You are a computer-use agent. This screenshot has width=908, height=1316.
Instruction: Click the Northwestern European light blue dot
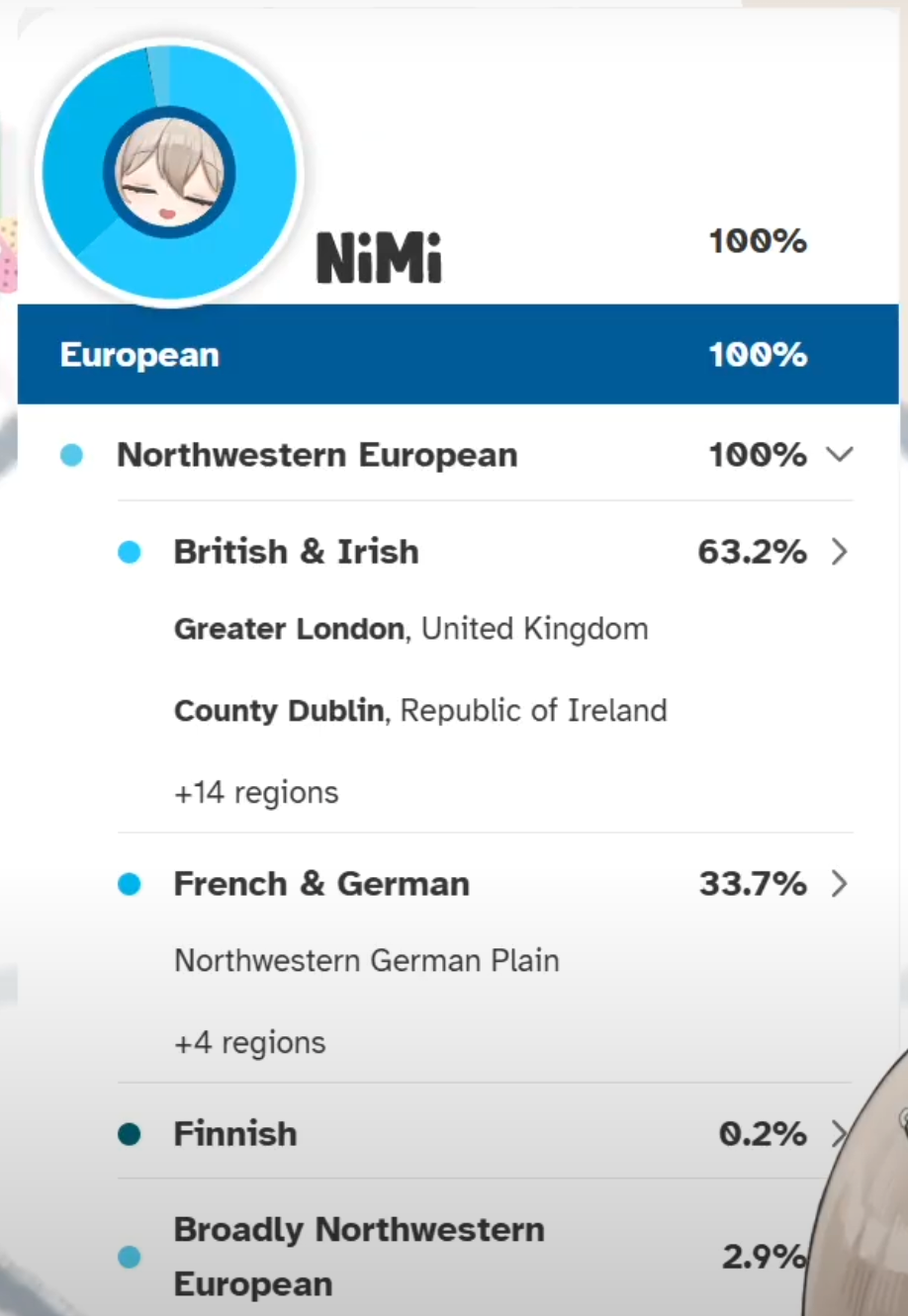(x=71, y=455)
